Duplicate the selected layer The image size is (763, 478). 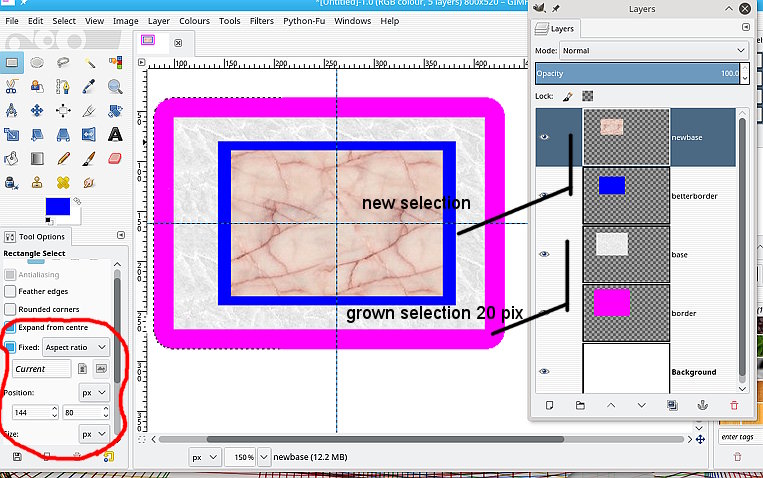pyautogui.click(x=672, y=405)
